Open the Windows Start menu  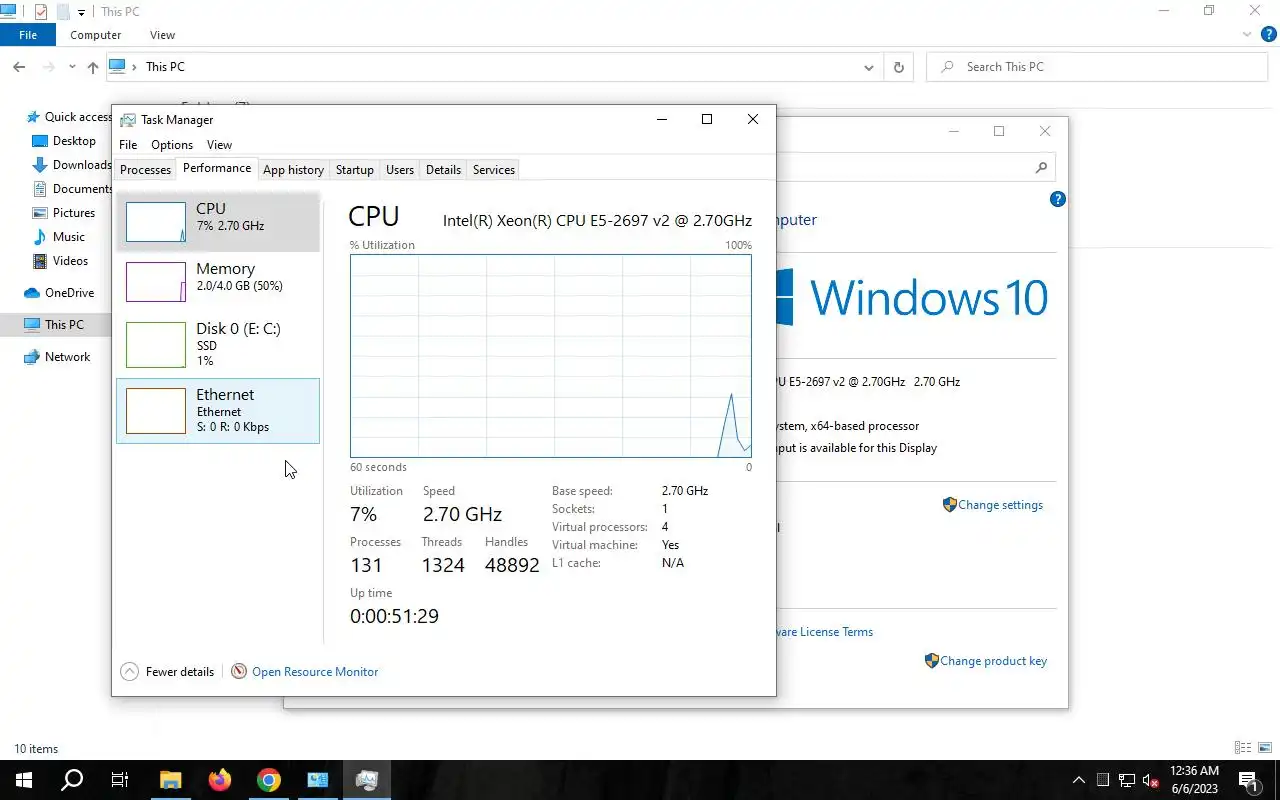(x=24, y=780)
